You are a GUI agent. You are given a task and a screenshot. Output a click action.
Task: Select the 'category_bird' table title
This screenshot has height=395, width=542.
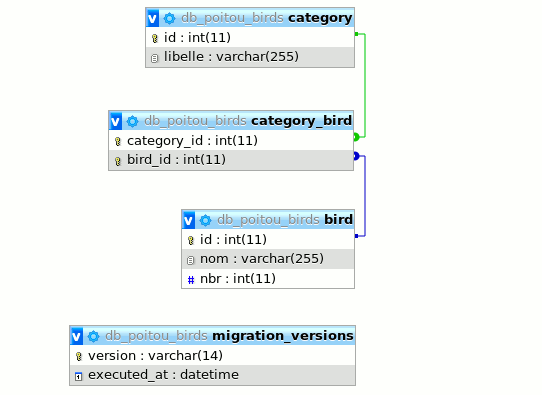(x=301, y=121)
